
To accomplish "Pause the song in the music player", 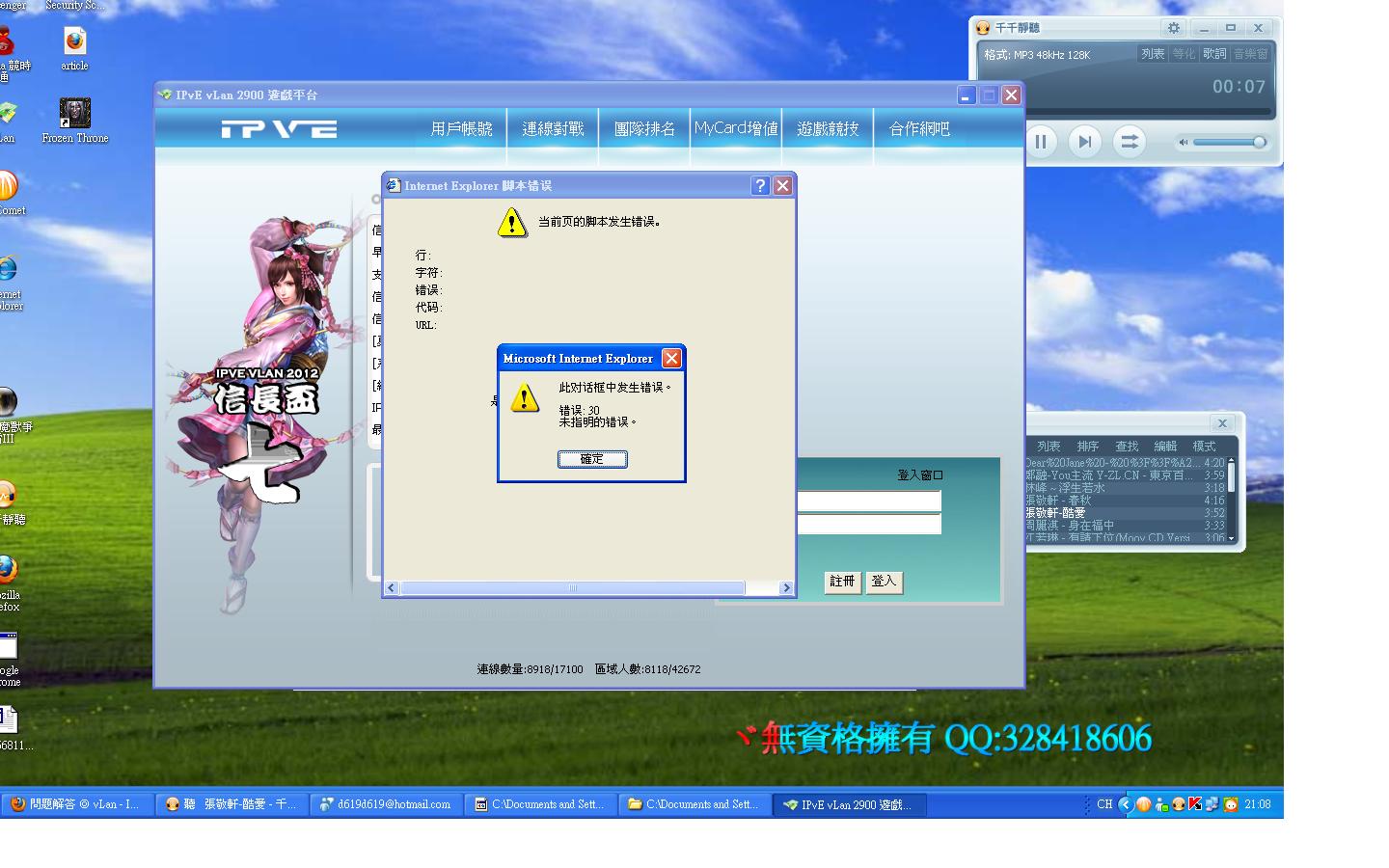I will pyautogui.click(x=1041, y=142).
